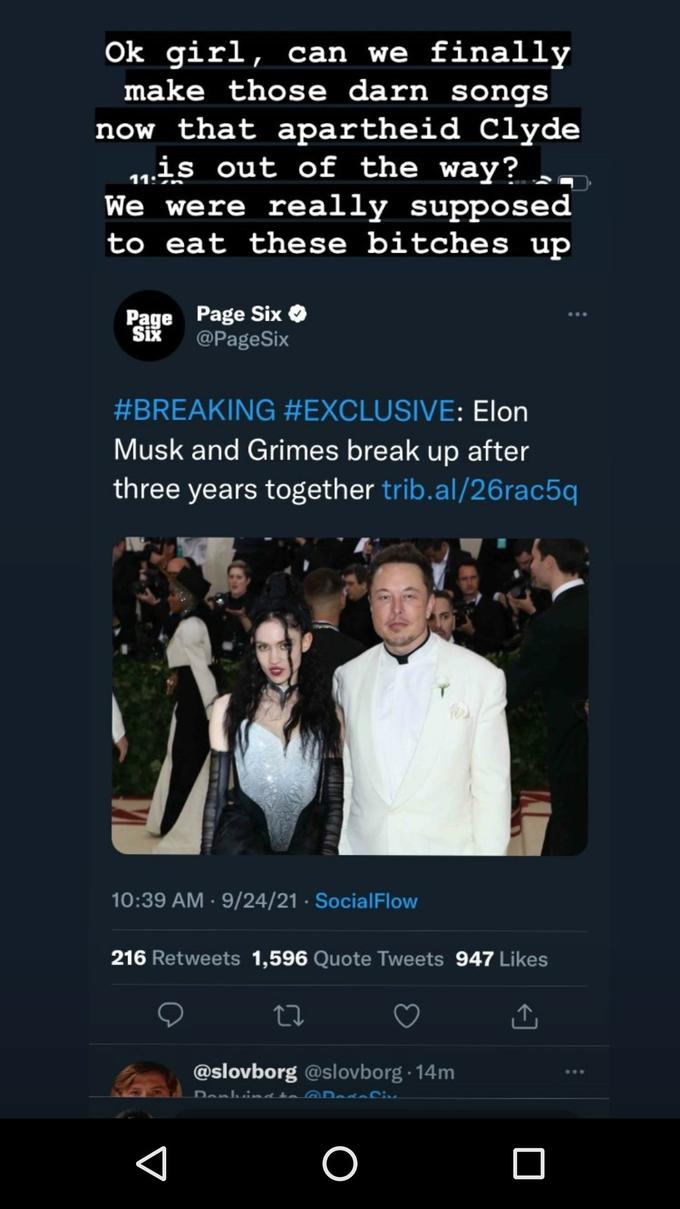680x1209 pixels.
Task: Open the recent apps square button
Action: coord(530,1163)
